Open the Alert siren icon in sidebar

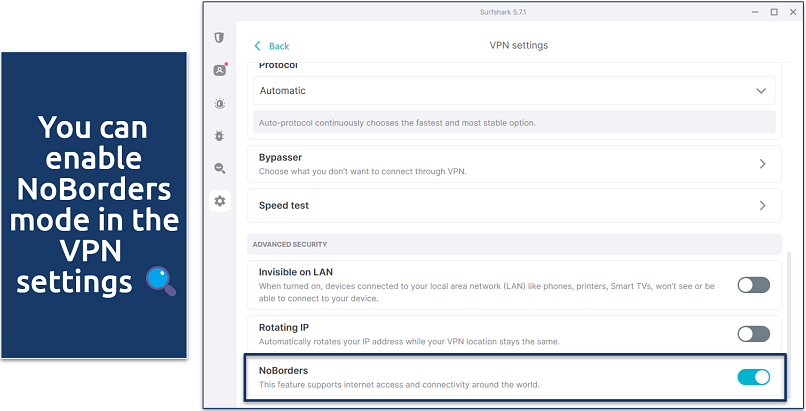coord(219,103)
